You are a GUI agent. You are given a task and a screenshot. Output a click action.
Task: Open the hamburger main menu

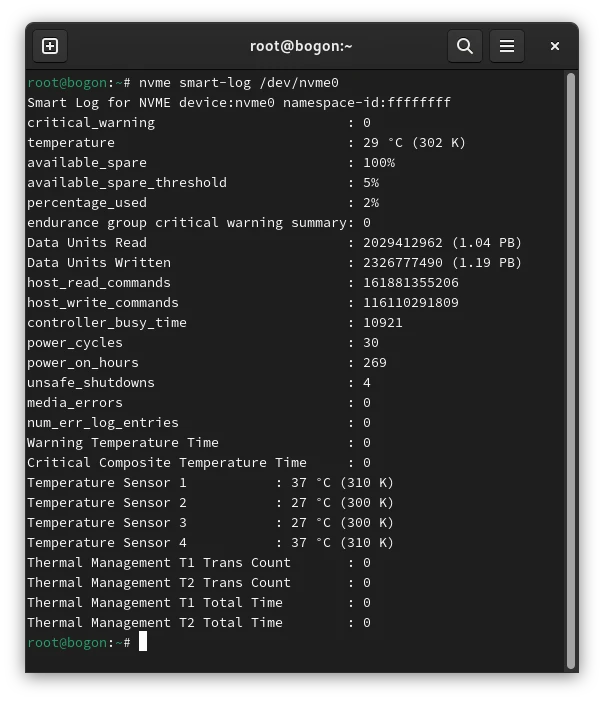tap(507, 46)
